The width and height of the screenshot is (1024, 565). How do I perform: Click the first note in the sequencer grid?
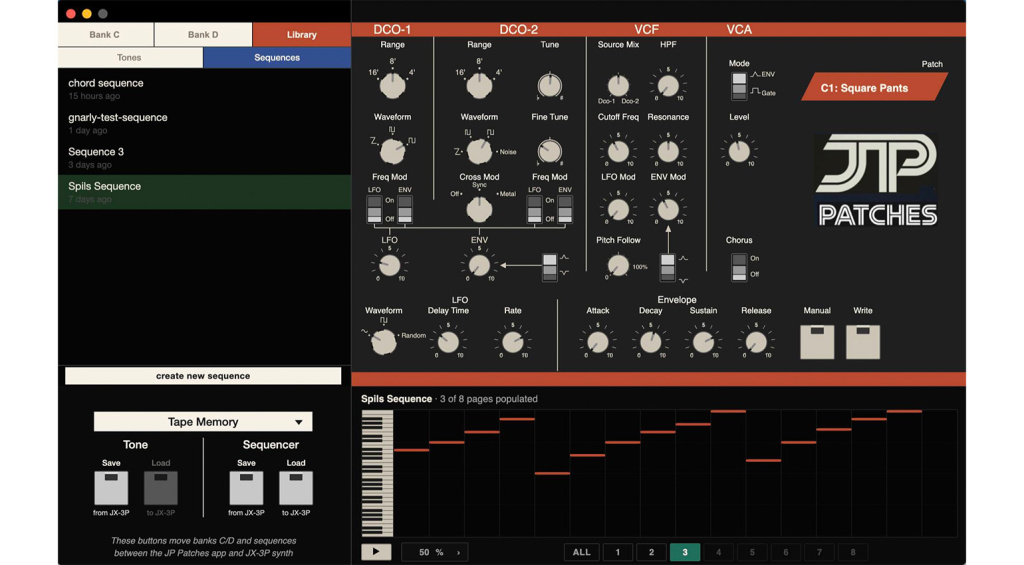[411, 450]
